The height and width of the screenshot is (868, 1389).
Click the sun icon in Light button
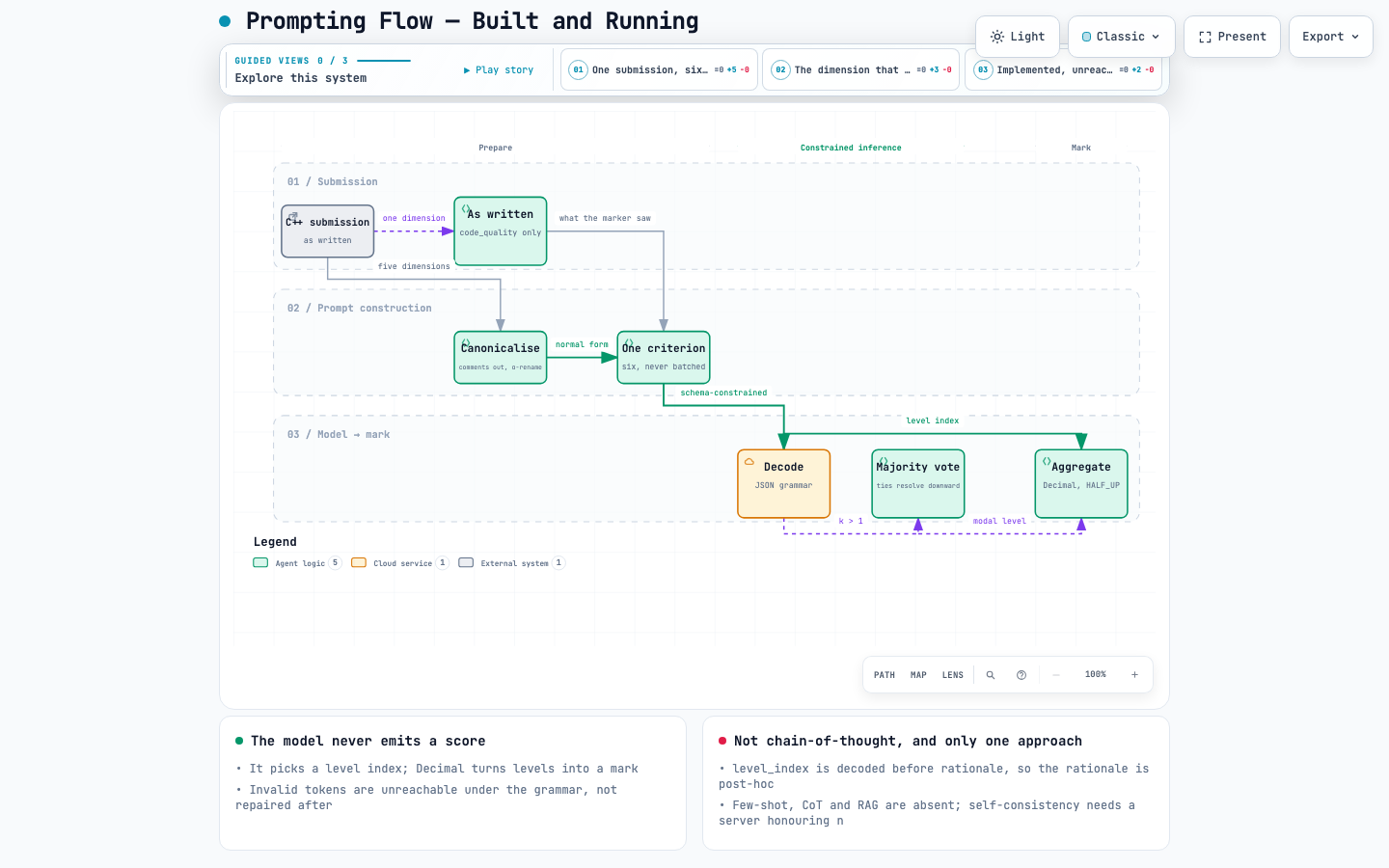(997, 37)
